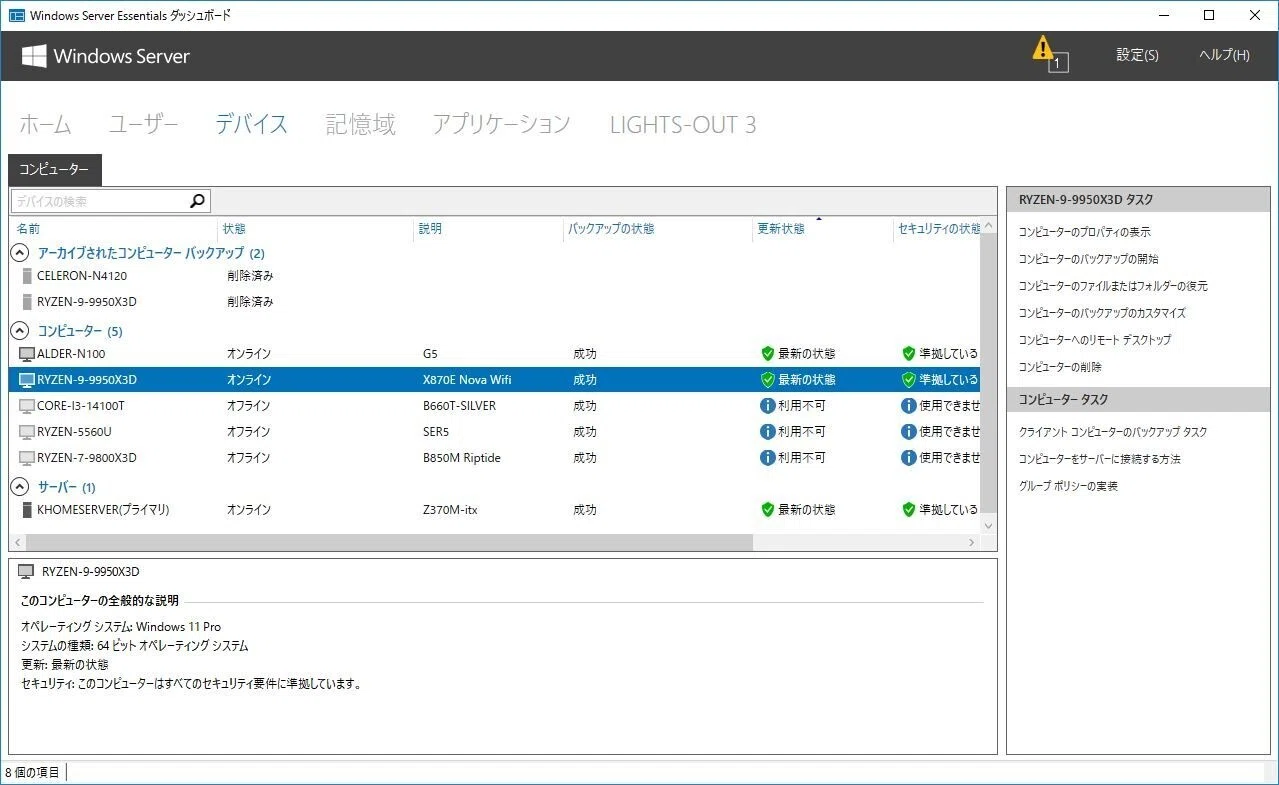Open 設定(S) in the header

click(x=1137, y=55)
